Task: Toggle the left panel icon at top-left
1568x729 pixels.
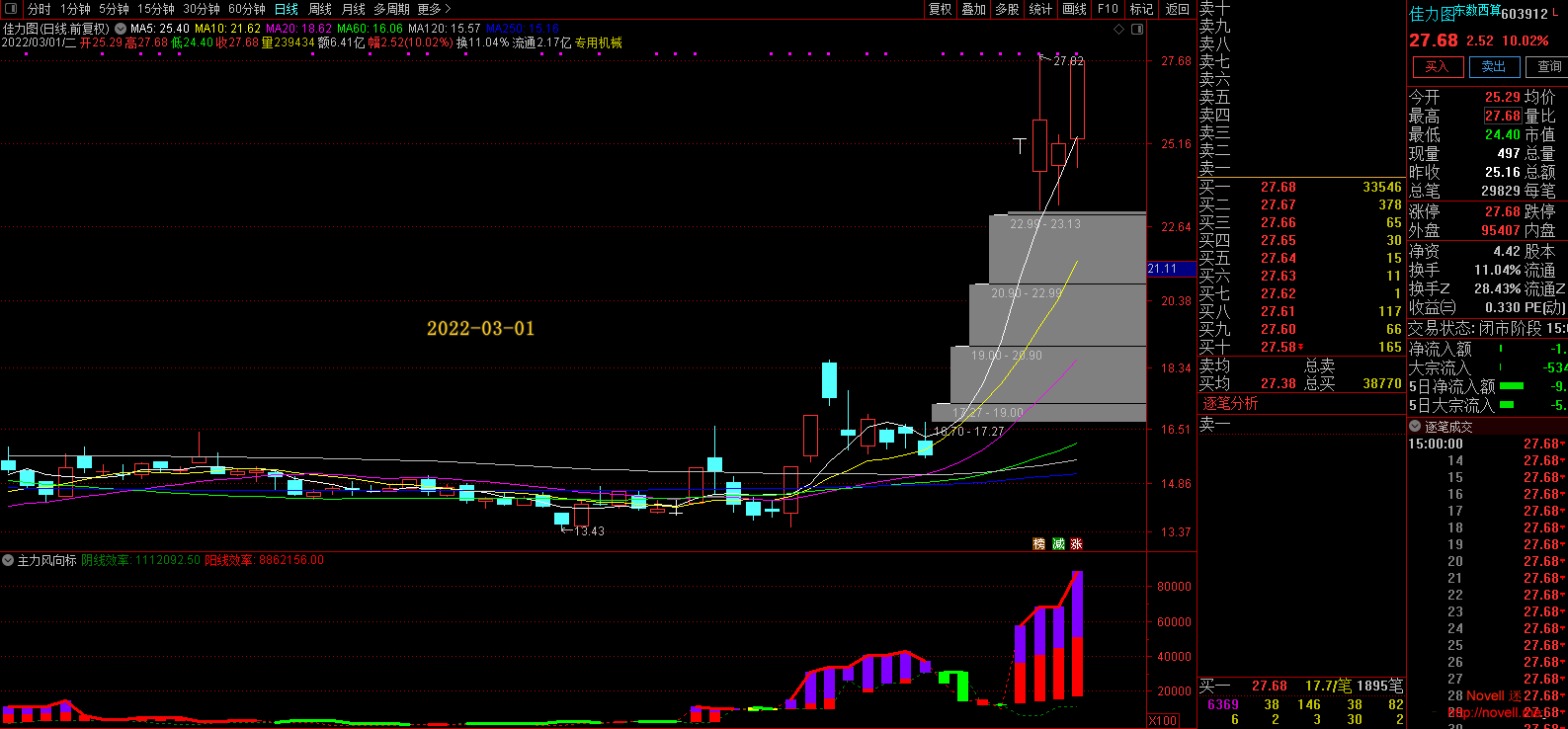Action: (x=11, y=9)
